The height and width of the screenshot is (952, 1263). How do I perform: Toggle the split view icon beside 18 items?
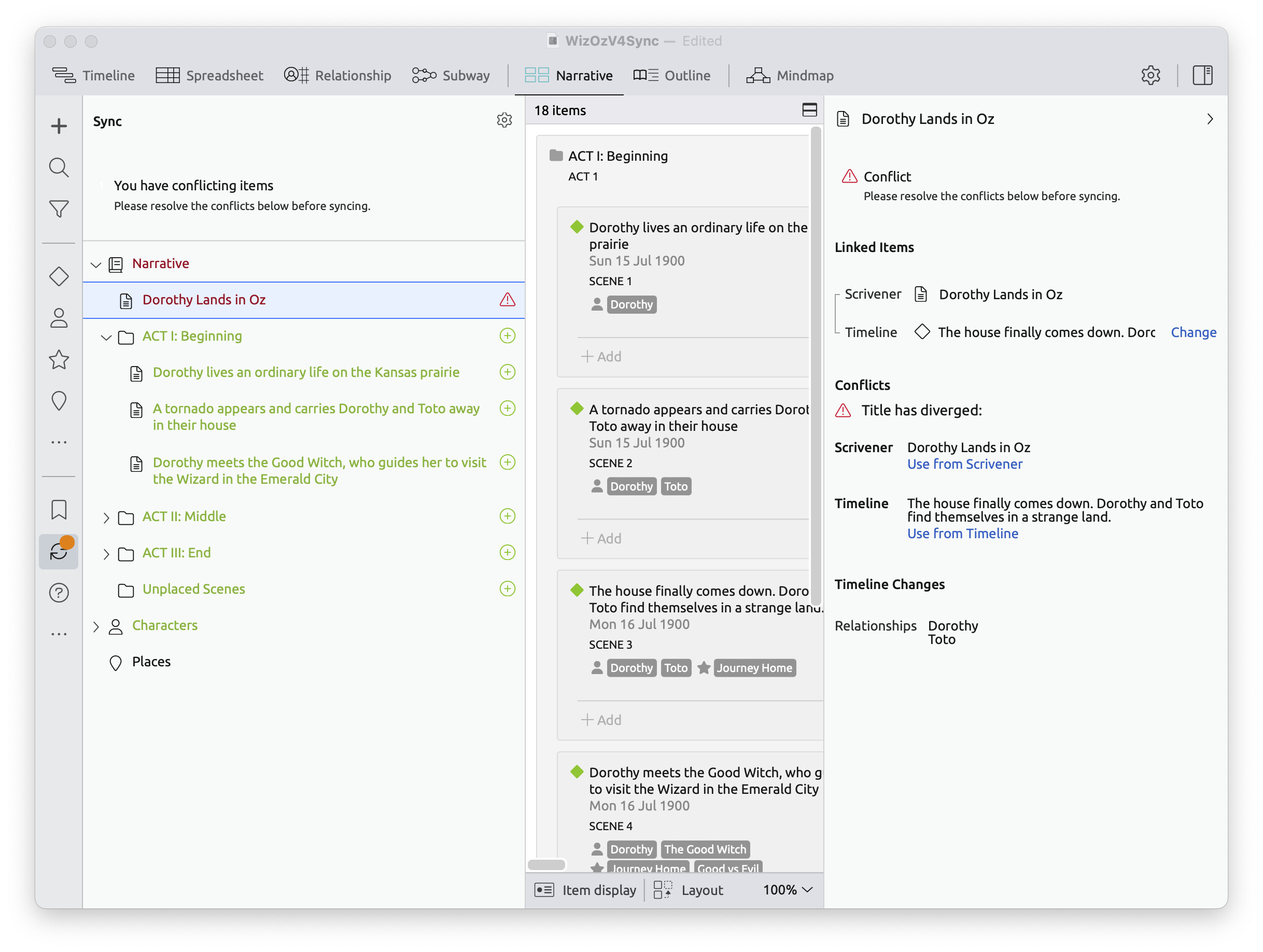point(809,109)
